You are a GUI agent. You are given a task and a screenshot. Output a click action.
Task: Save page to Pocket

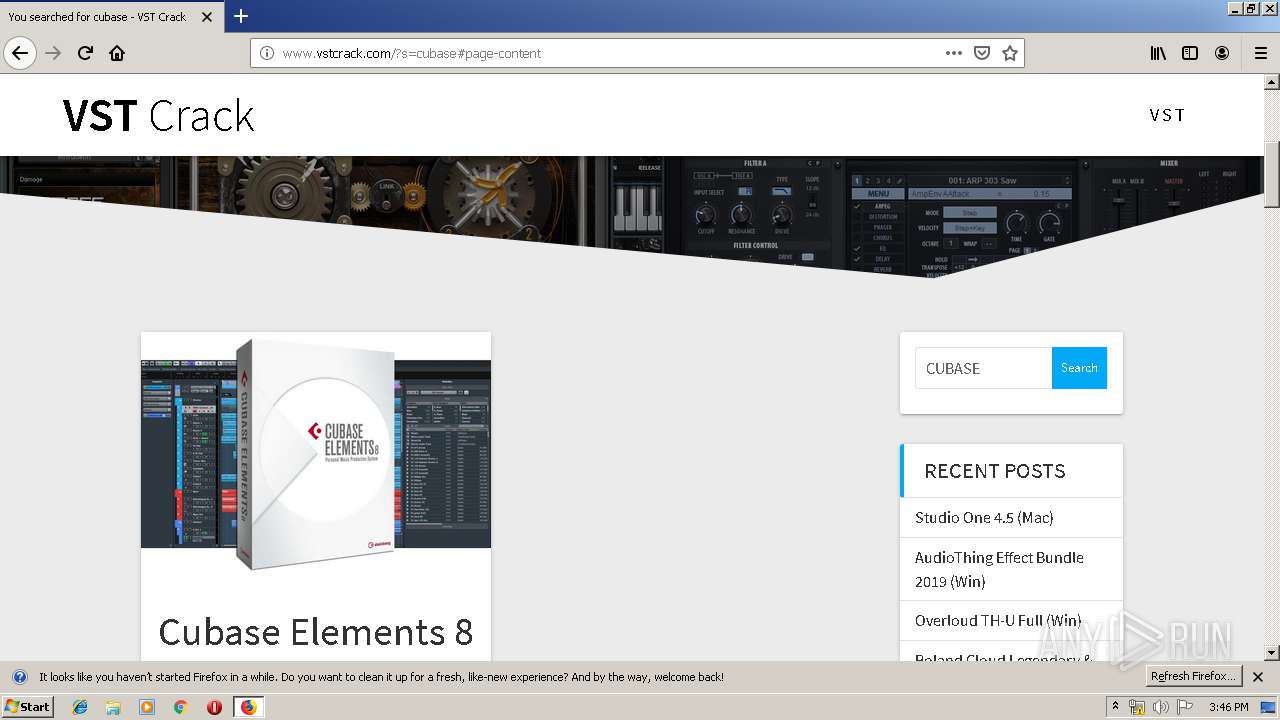coord(982,53)
